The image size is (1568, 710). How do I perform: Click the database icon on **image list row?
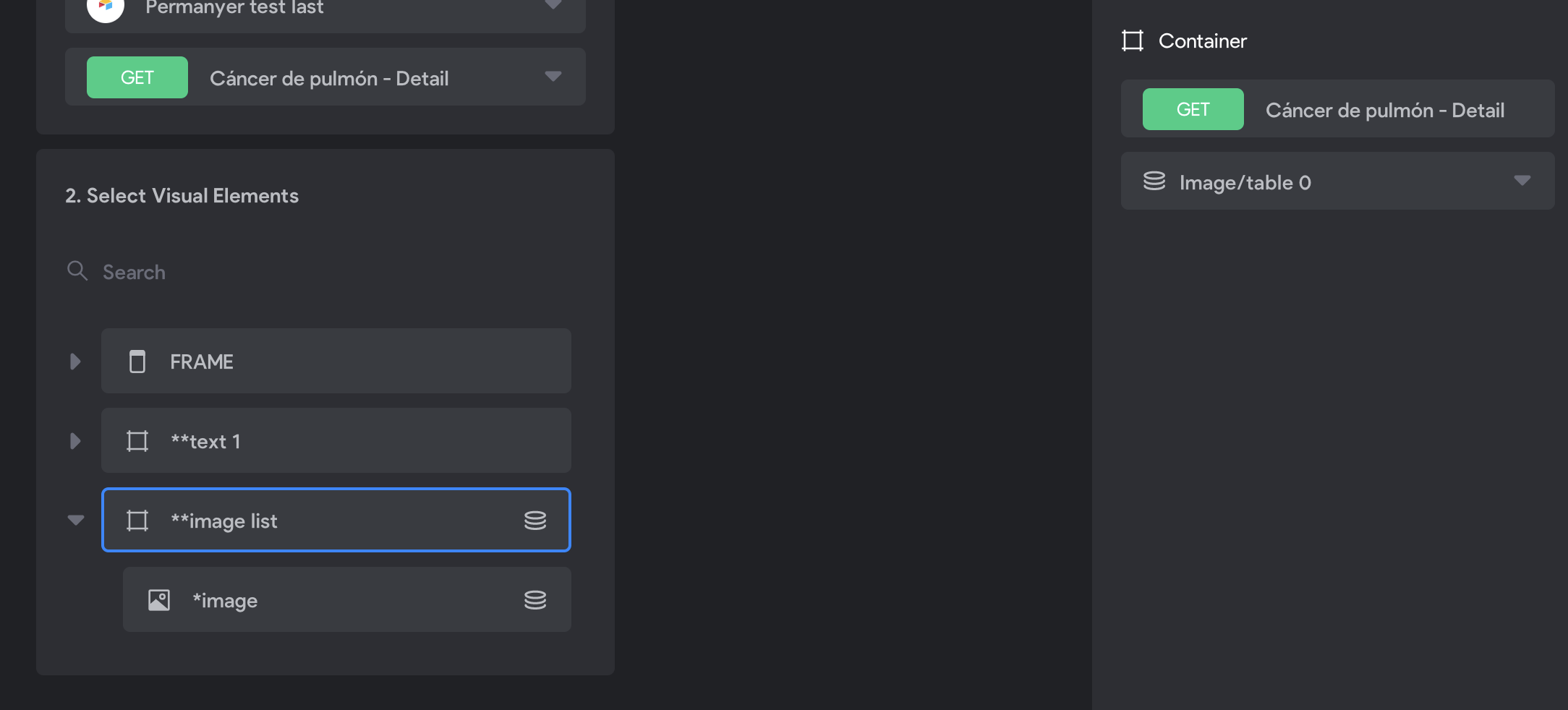pyautogui.click(x=535, y=521)
